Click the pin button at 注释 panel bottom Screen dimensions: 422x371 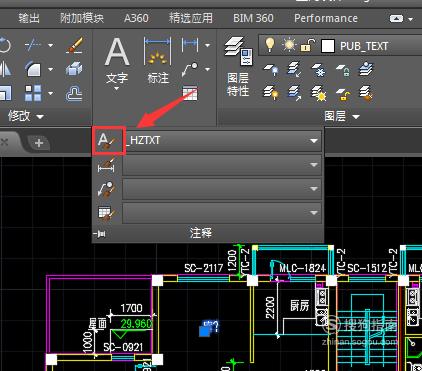tap(100, 234)
